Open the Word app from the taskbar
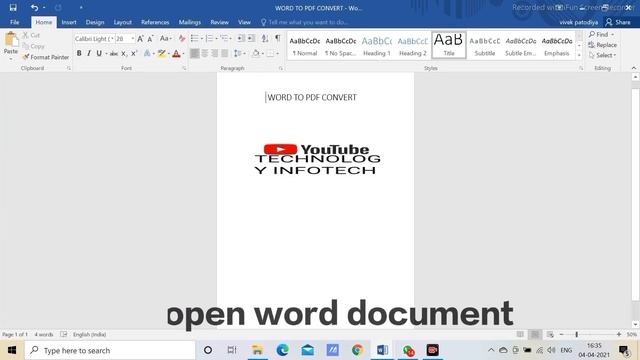Viewport: 640px width, 360px height. tap(382, 350)
